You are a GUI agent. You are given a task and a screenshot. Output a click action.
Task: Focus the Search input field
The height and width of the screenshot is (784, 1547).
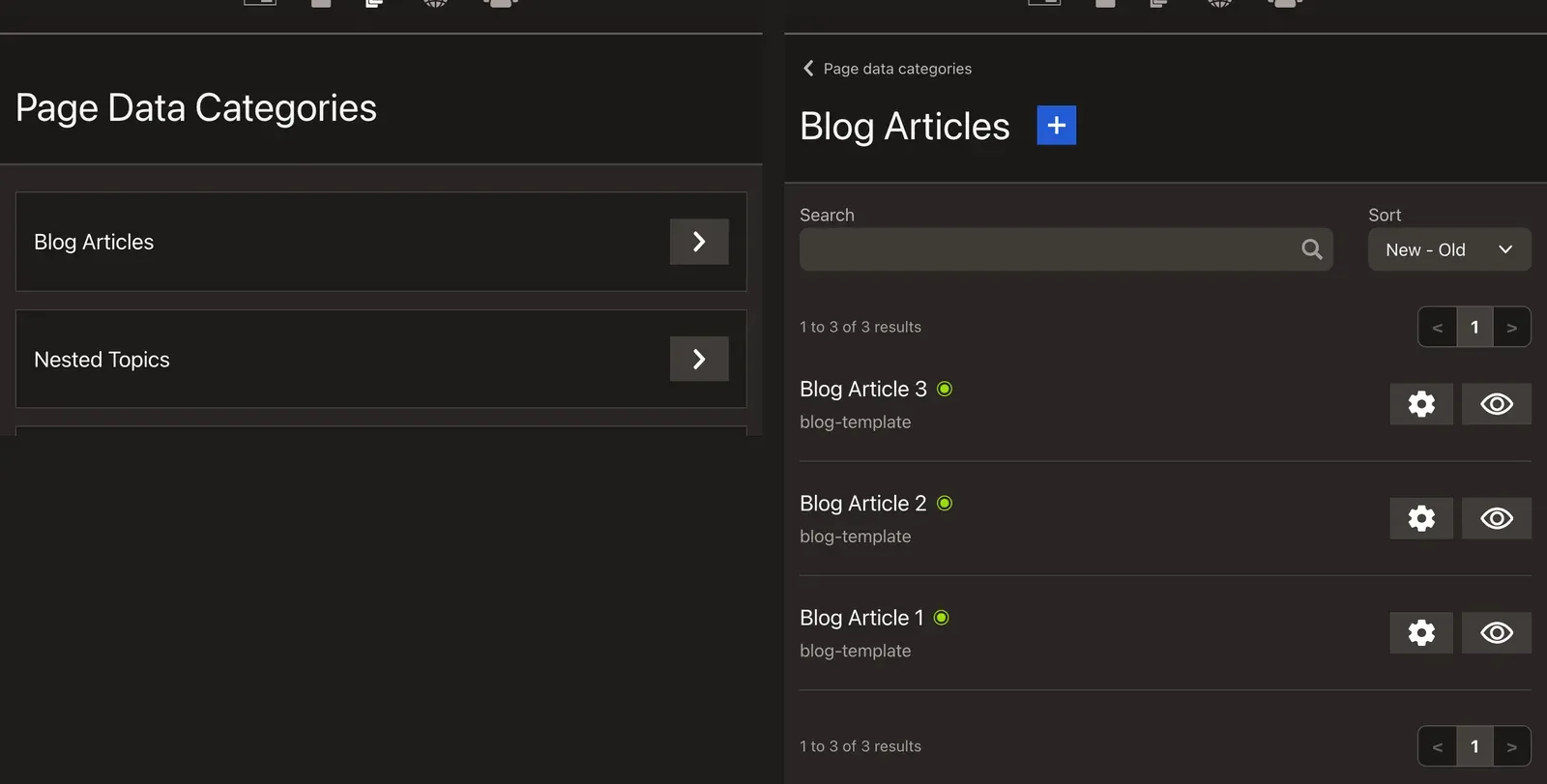pyautogui.click(x=1066, y=249)
